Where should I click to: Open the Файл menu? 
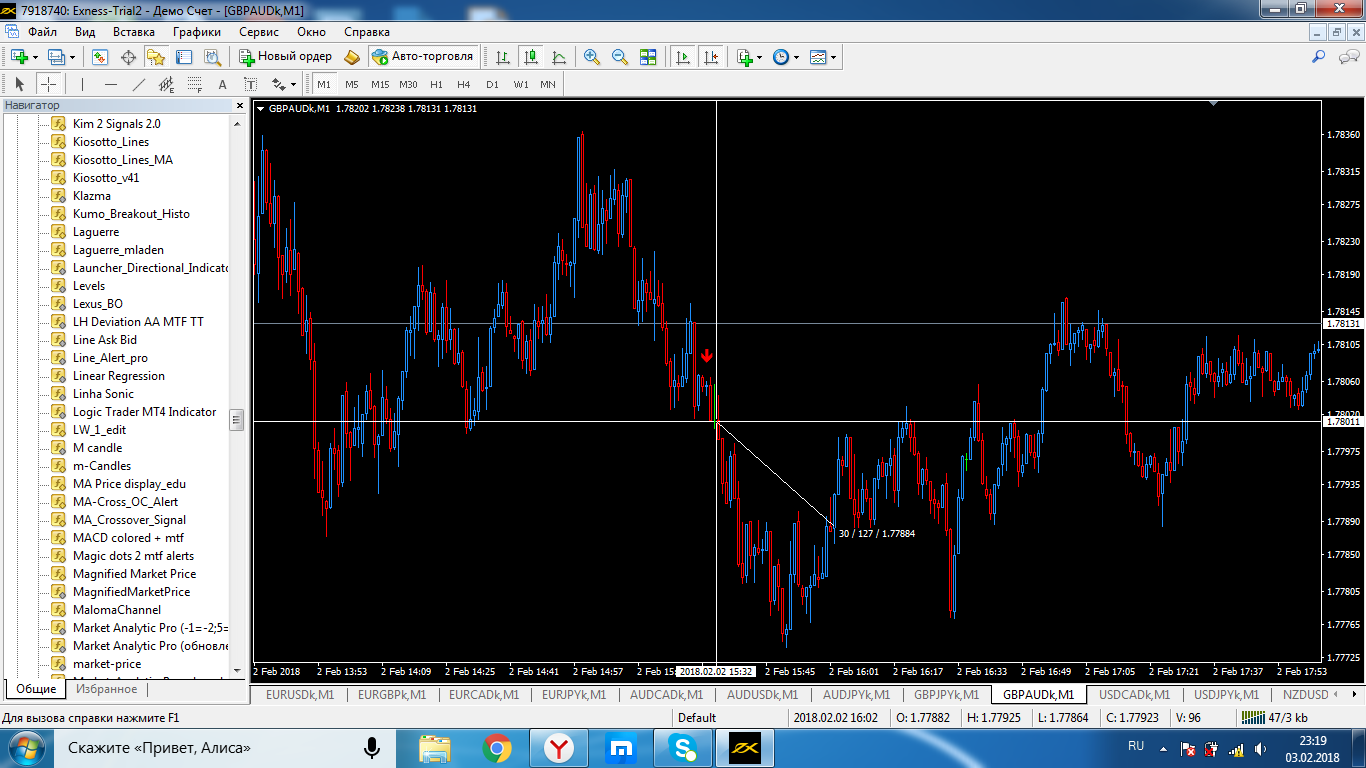[42, 32]
